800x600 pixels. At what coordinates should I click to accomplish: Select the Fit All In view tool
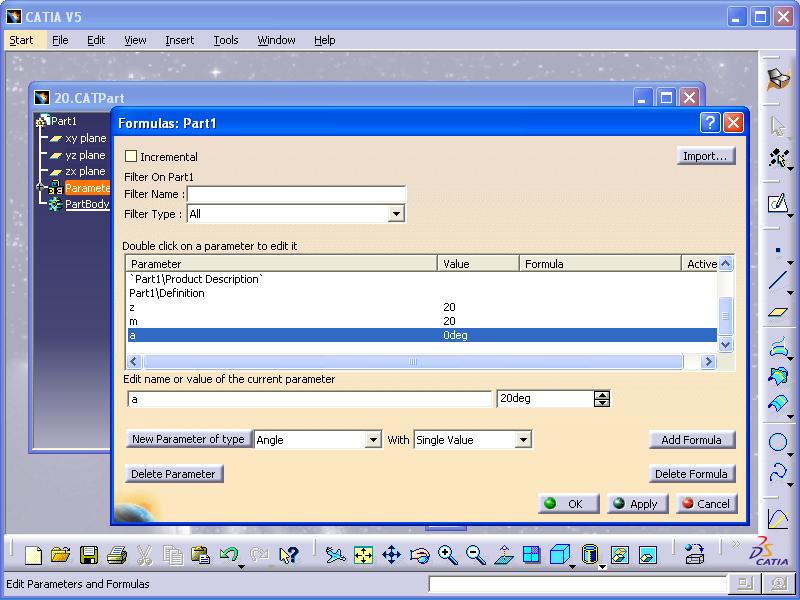pos(363,554)
